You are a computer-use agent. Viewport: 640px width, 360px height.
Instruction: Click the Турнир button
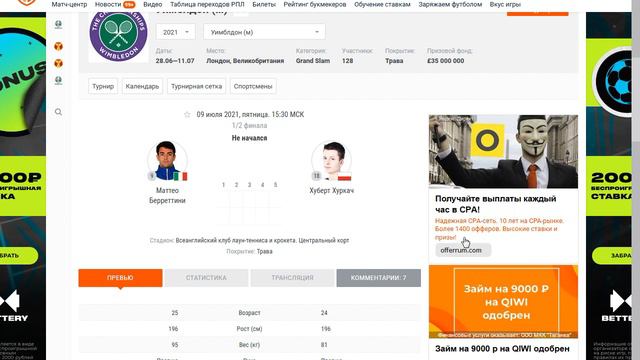coord(103,86)
